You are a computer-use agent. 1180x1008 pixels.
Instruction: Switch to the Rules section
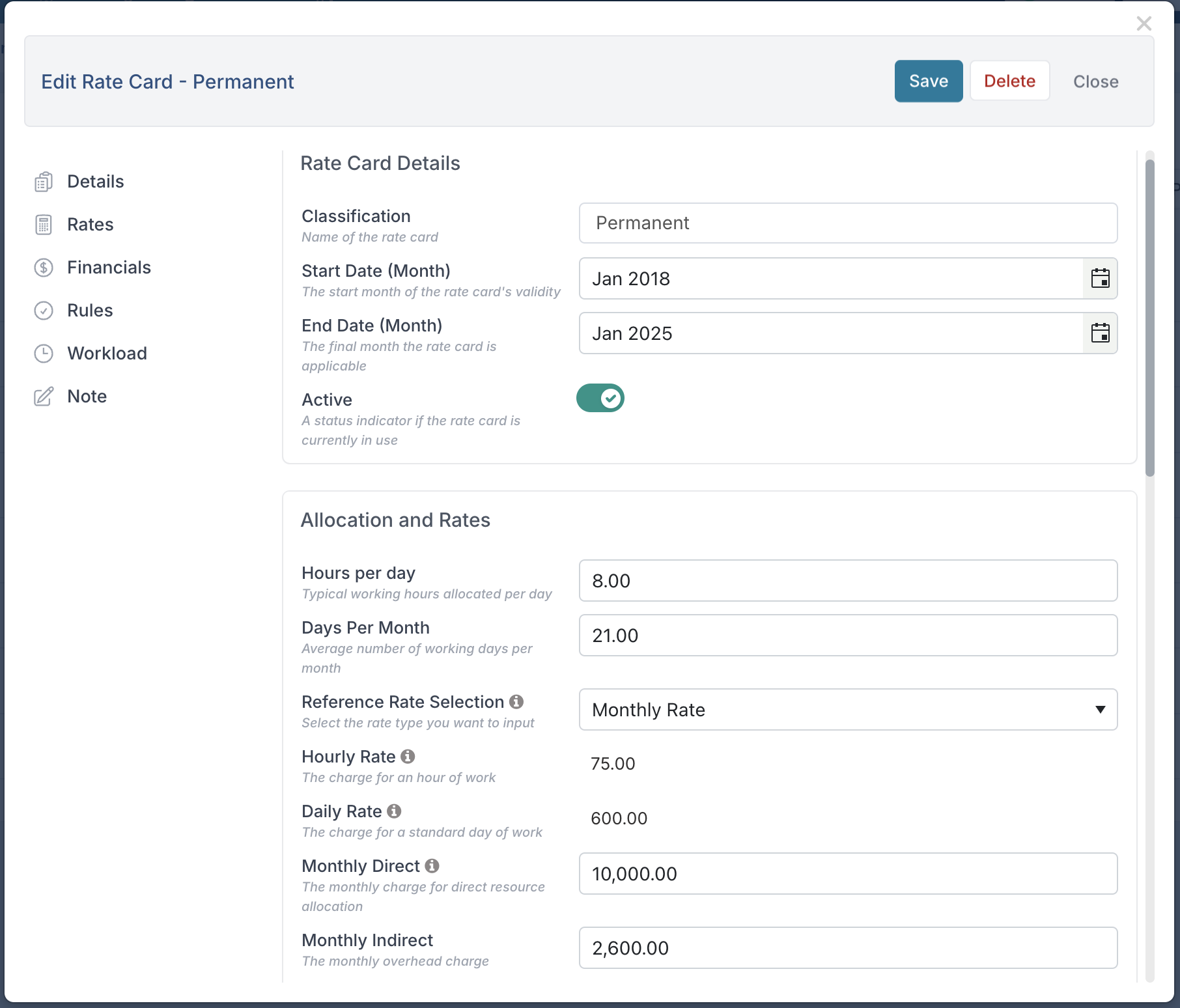(x=91, y=311)
